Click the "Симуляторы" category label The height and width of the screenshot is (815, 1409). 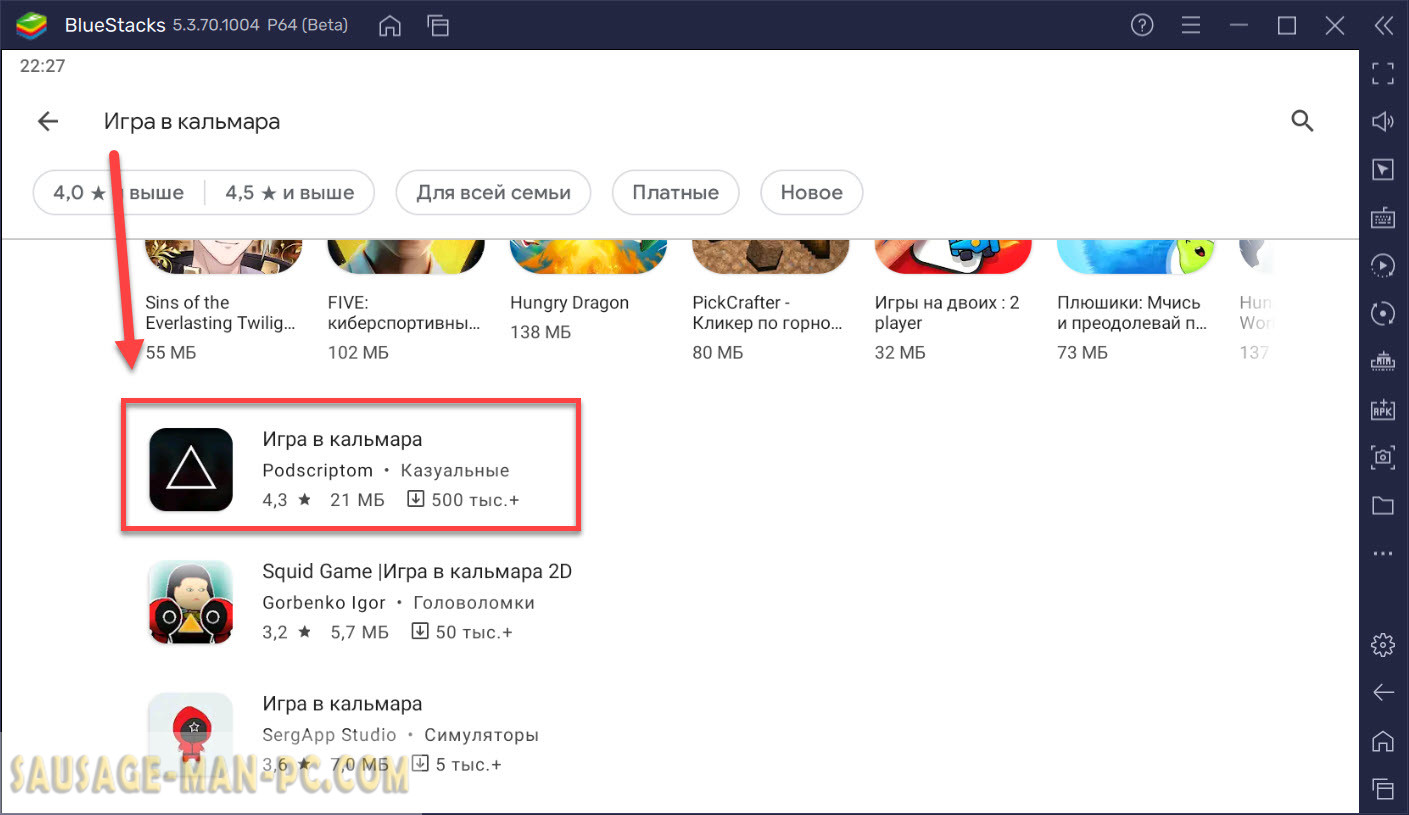(481, 735)
